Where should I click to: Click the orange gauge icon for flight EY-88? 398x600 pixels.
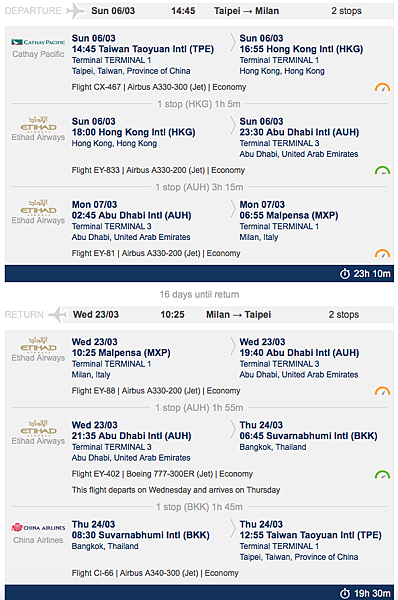pos(382,391)
